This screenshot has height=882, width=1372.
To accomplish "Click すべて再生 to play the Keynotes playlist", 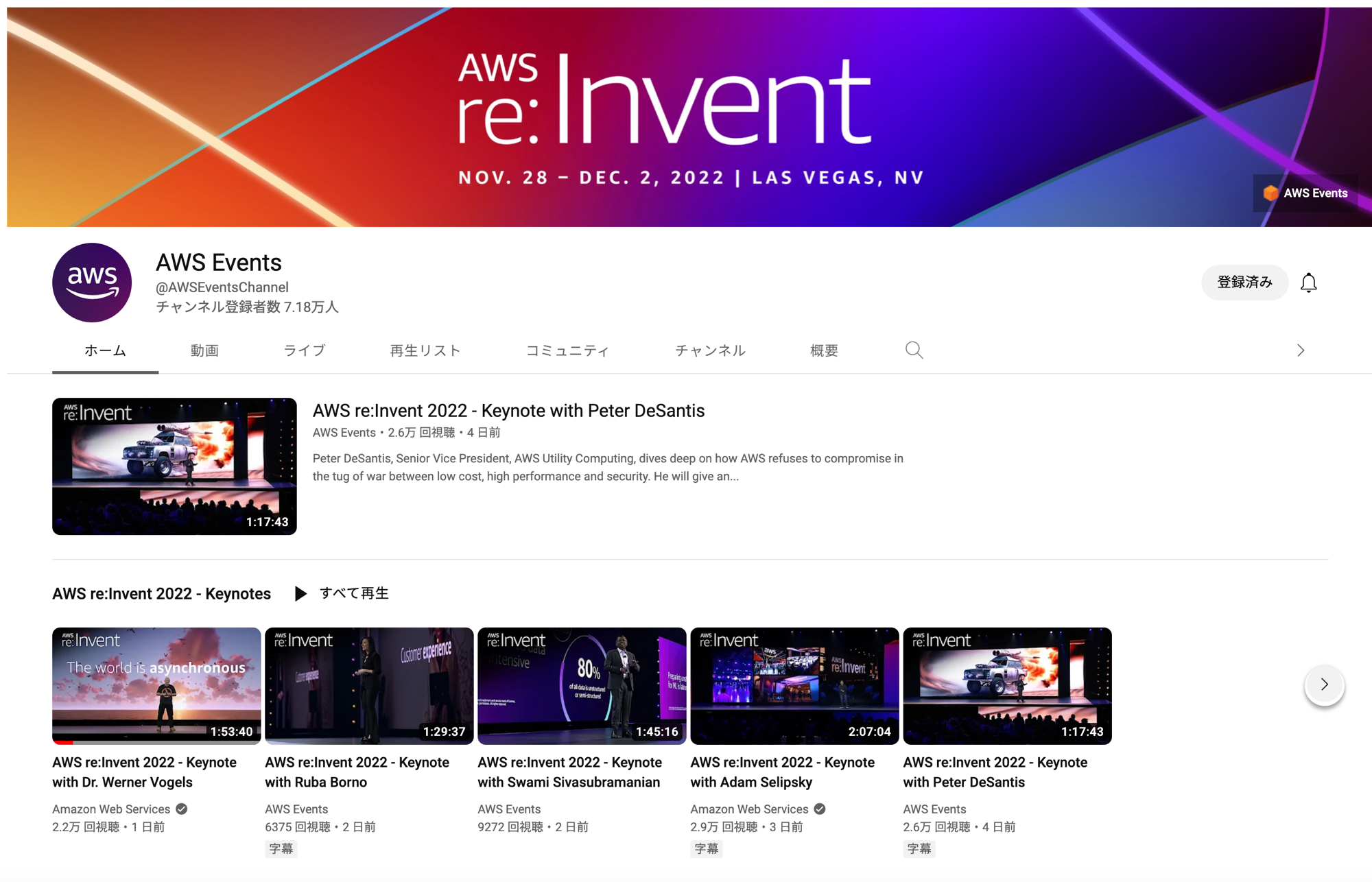I will coord(354,593).
